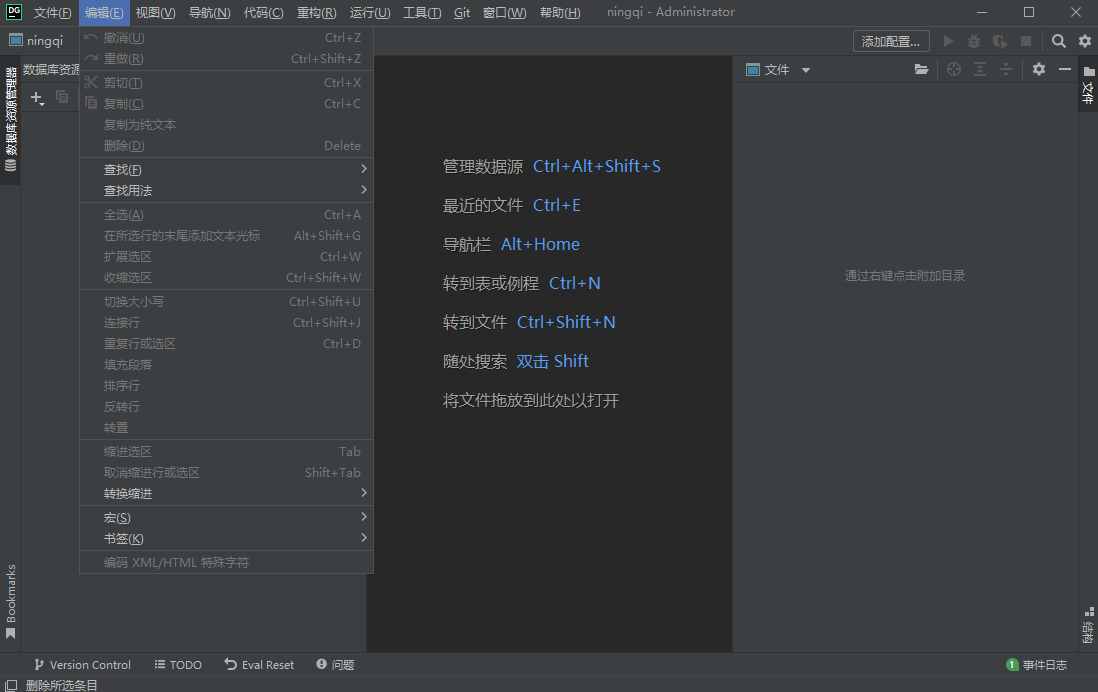Click the Run play icon in toolbar
Screen dimensions: 1098x692
[948, 41]
